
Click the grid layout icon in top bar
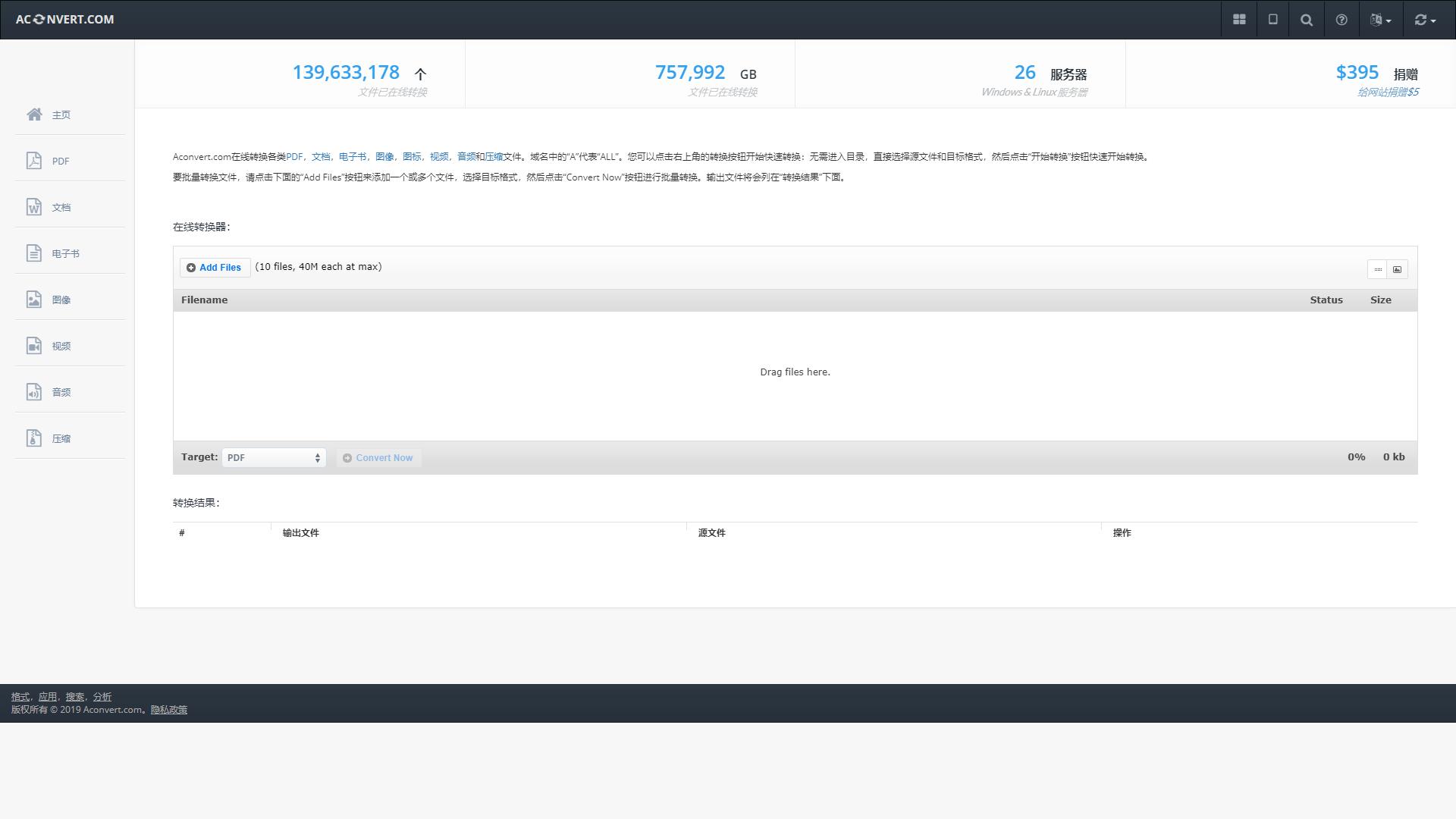click(1239, 20)
